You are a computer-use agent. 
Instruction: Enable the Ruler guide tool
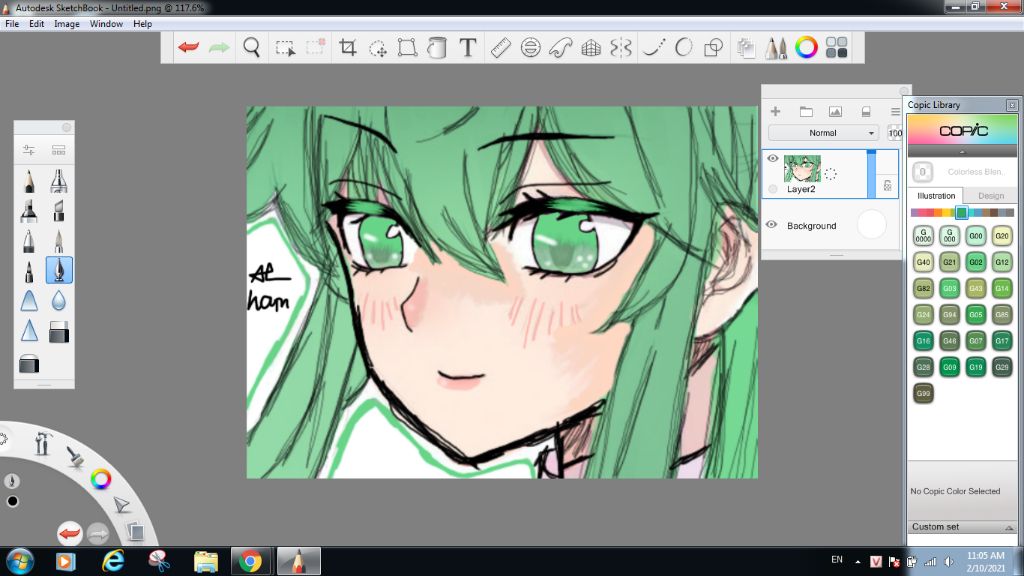point(500,47)
